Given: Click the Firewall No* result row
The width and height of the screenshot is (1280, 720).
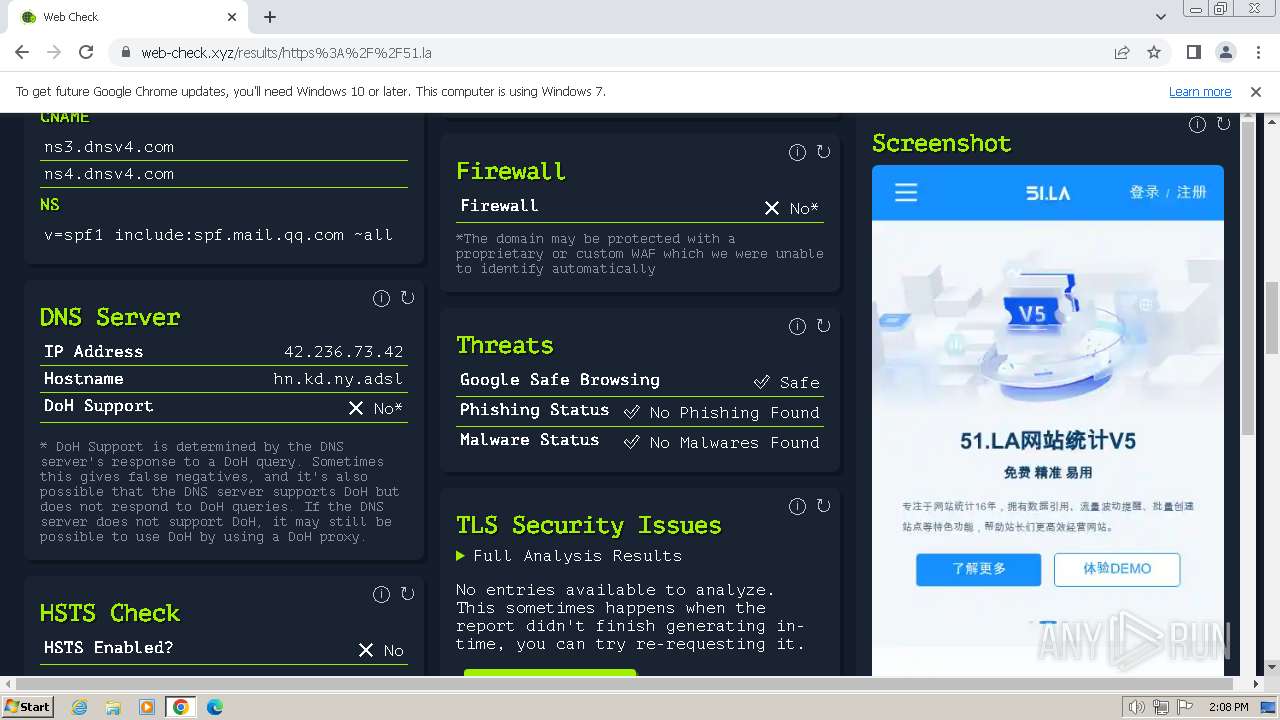Looking at the screenshot, I should (640, 207).
